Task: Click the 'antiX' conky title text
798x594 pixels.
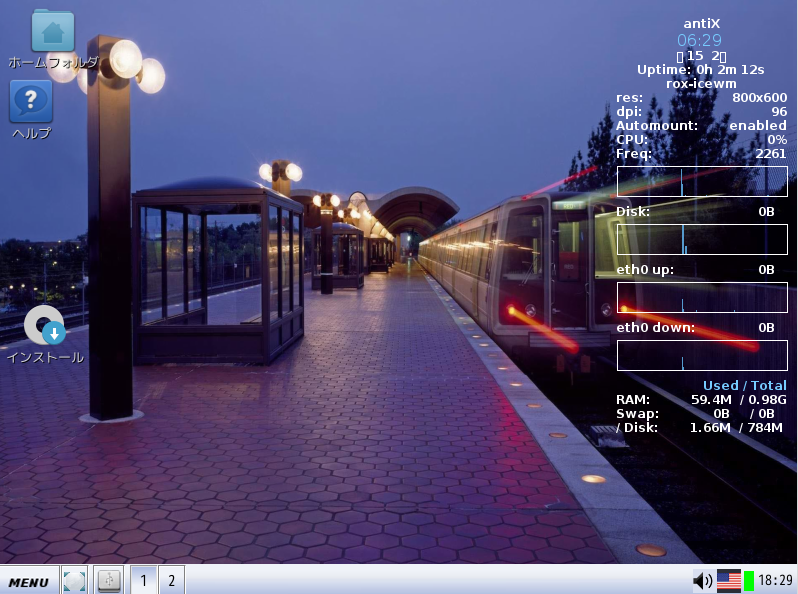Action: (x=701, y=23)
